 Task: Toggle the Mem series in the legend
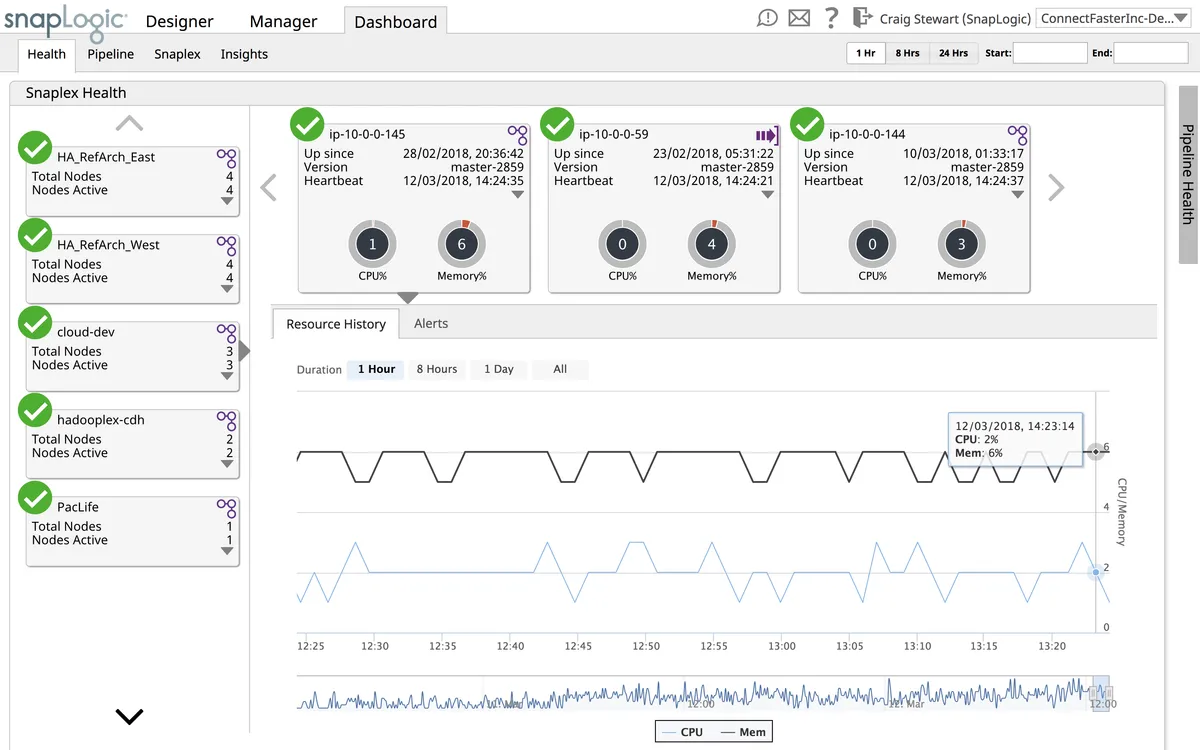(742, 732)
